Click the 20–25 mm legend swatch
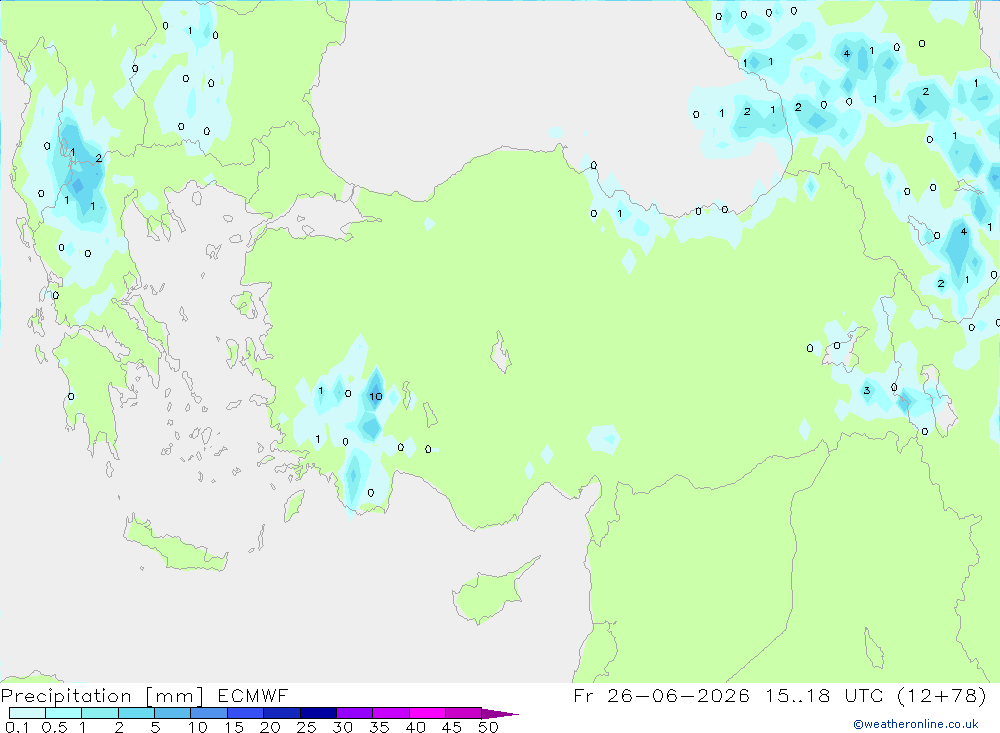This screenshot has height=733, width=1000. point(282,713)
